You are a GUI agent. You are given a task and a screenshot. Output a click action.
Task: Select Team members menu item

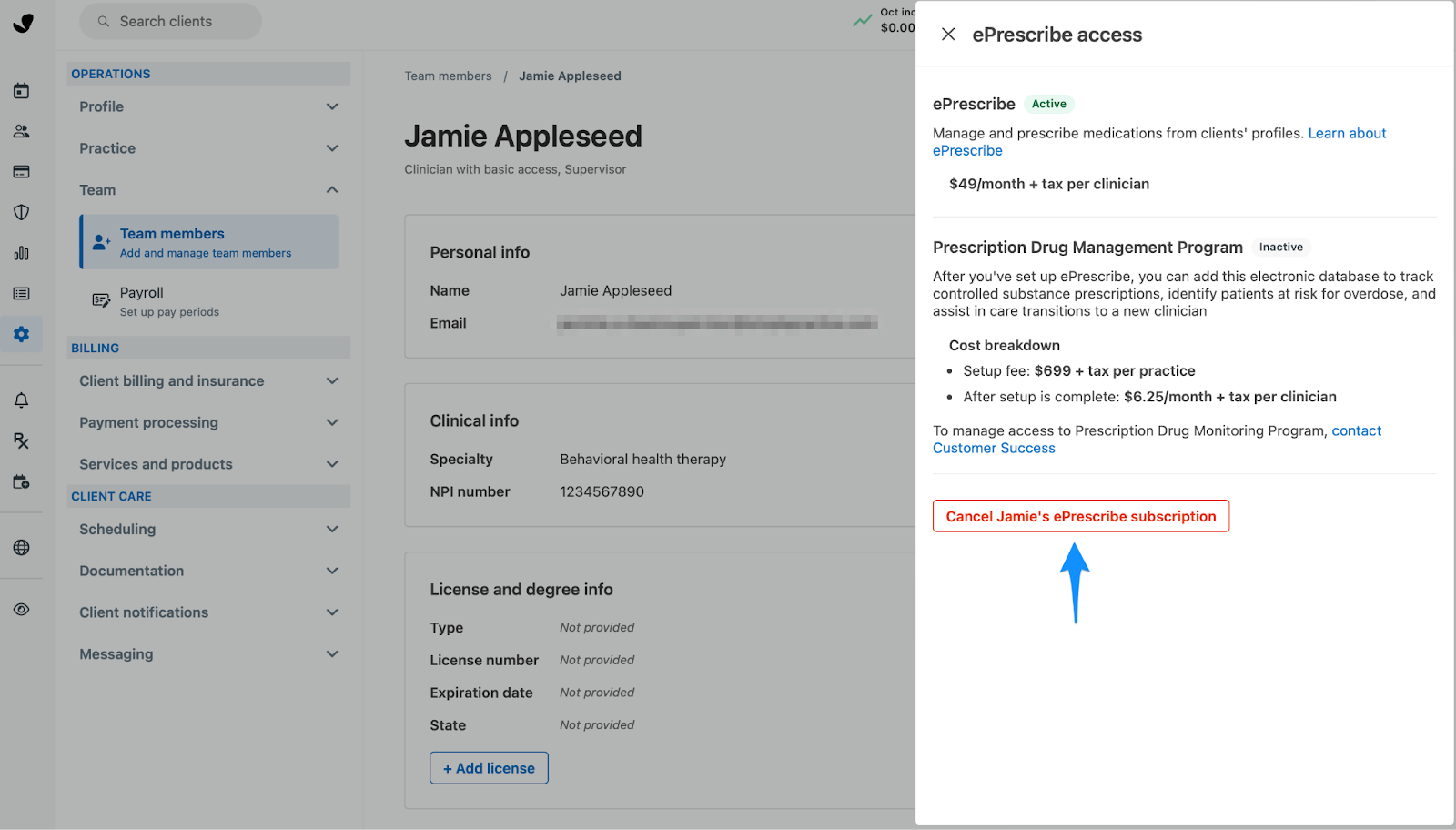(x=208, y=242)
